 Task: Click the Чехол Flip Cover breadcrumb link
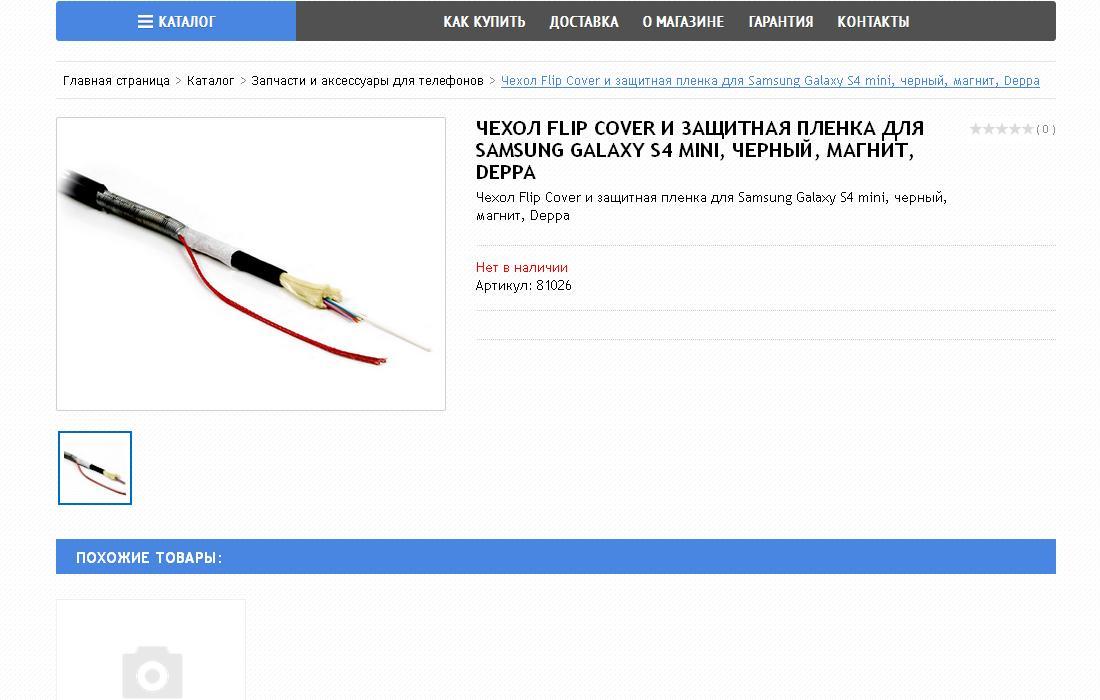770,81
